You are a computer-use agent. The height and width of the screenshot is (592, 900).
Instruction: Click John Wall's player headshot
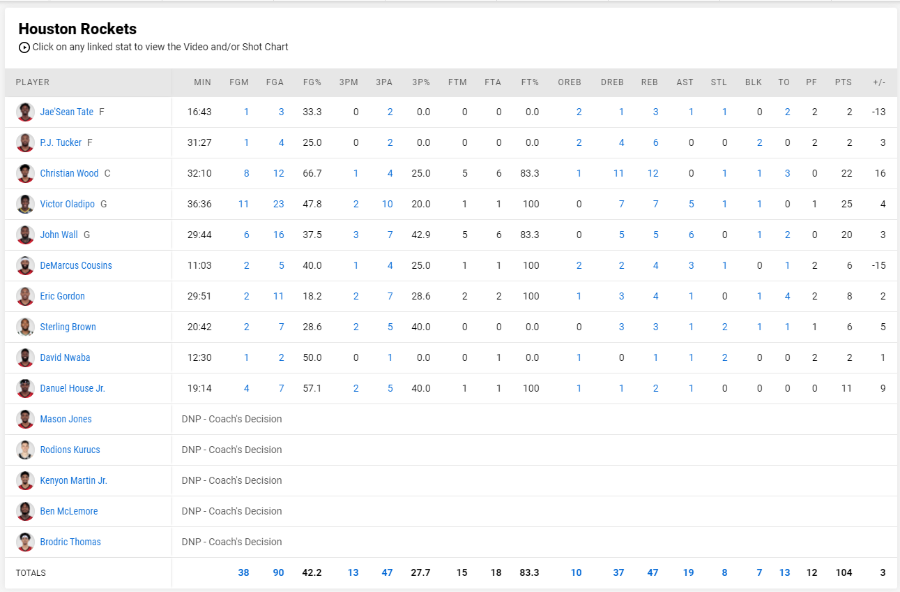25,235
